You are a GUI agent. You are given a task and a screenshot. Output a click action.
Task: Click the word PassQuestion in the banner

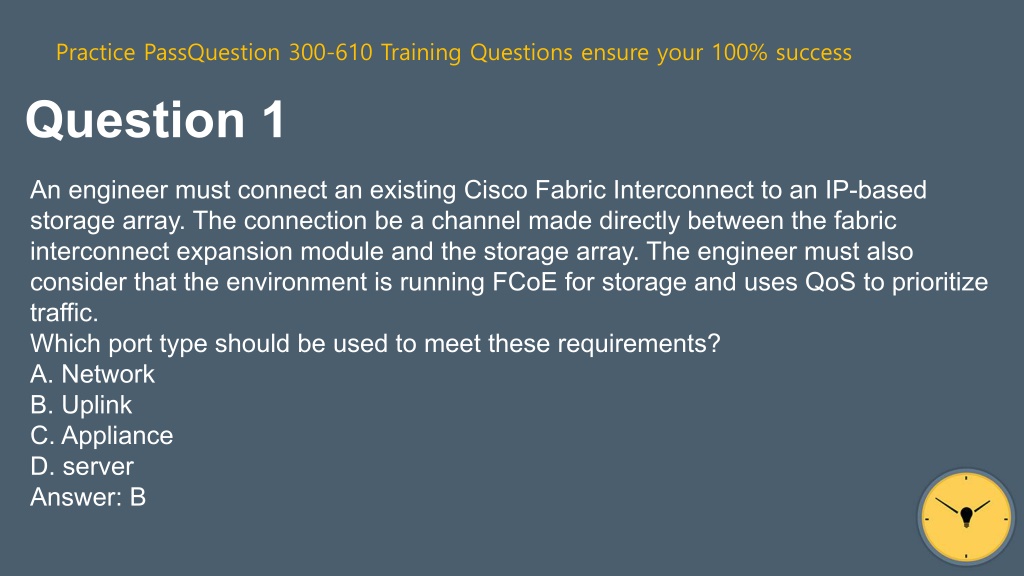[212, 52]
